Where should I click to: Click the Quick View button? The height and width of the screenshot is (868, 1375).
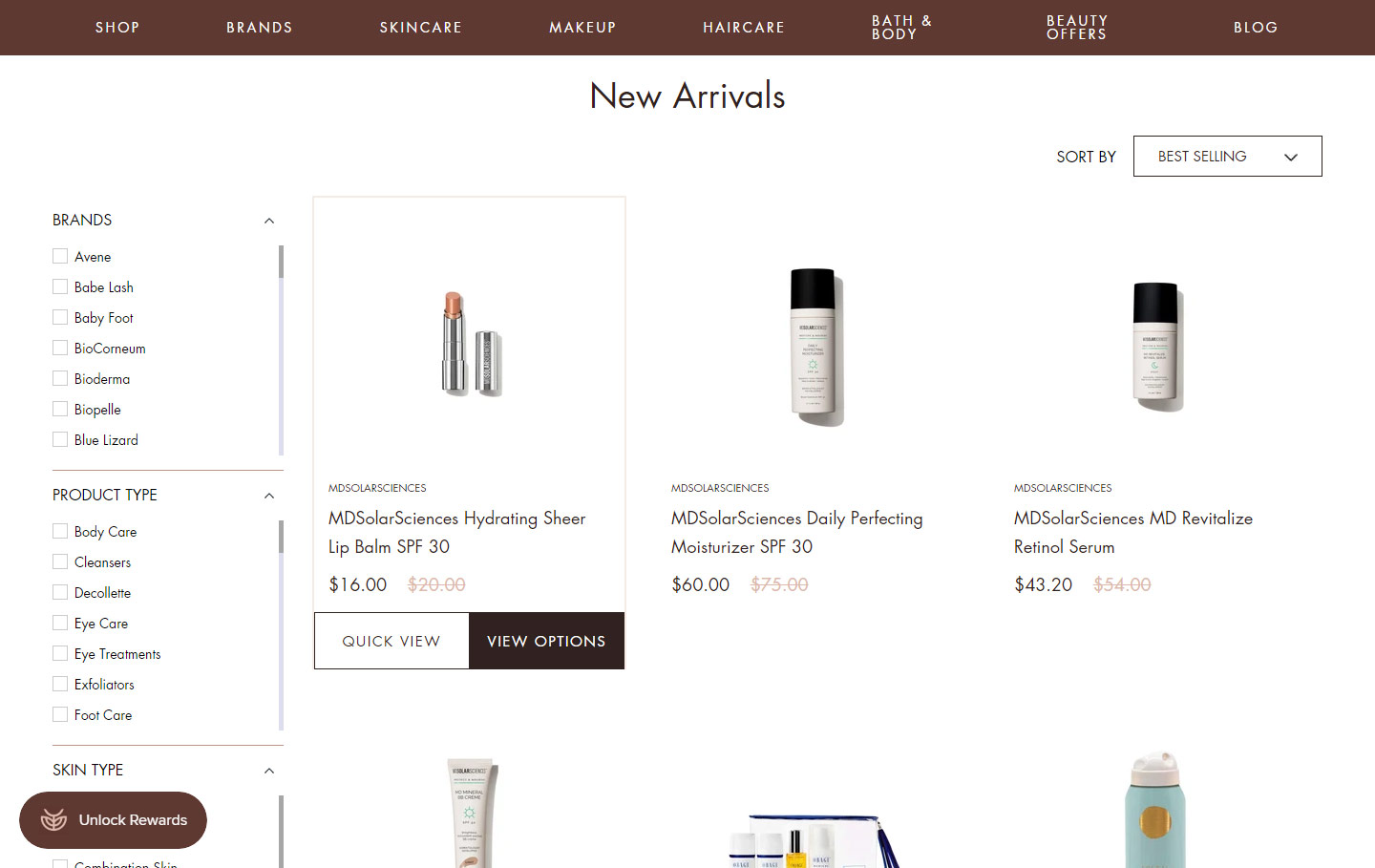pyautogui.click(x=391, y=641)
